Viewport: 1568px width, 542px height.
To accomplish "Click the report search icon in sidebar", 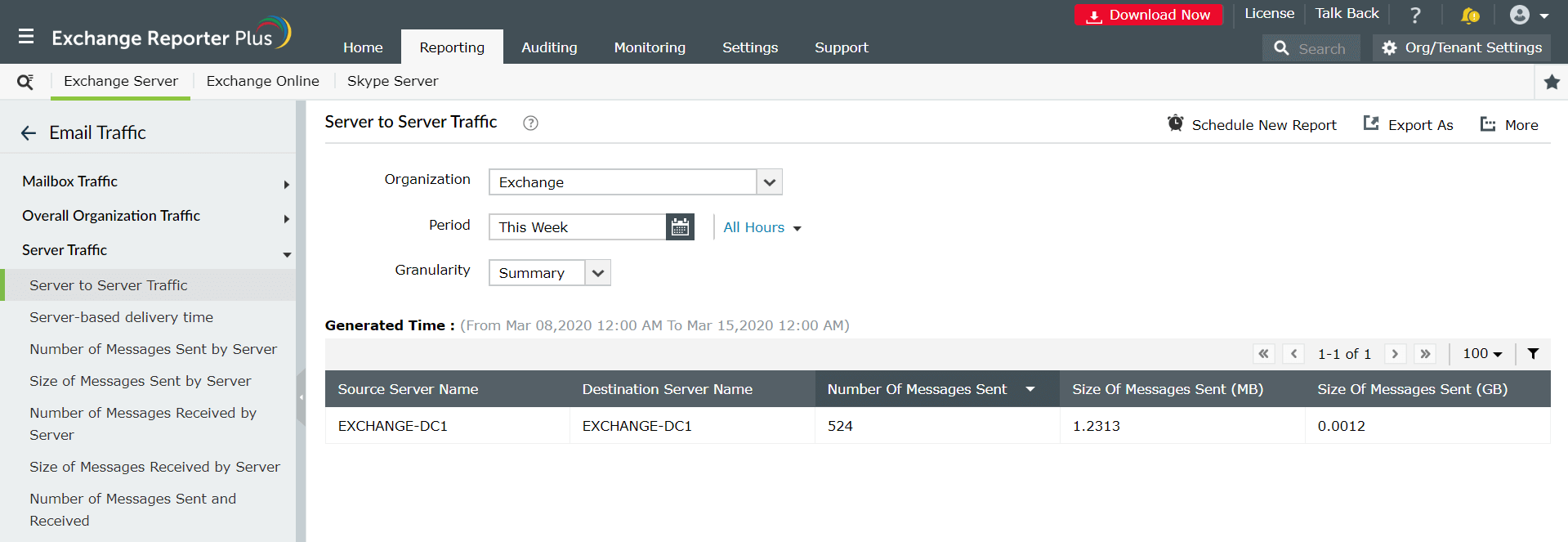I will click(25, 82).
